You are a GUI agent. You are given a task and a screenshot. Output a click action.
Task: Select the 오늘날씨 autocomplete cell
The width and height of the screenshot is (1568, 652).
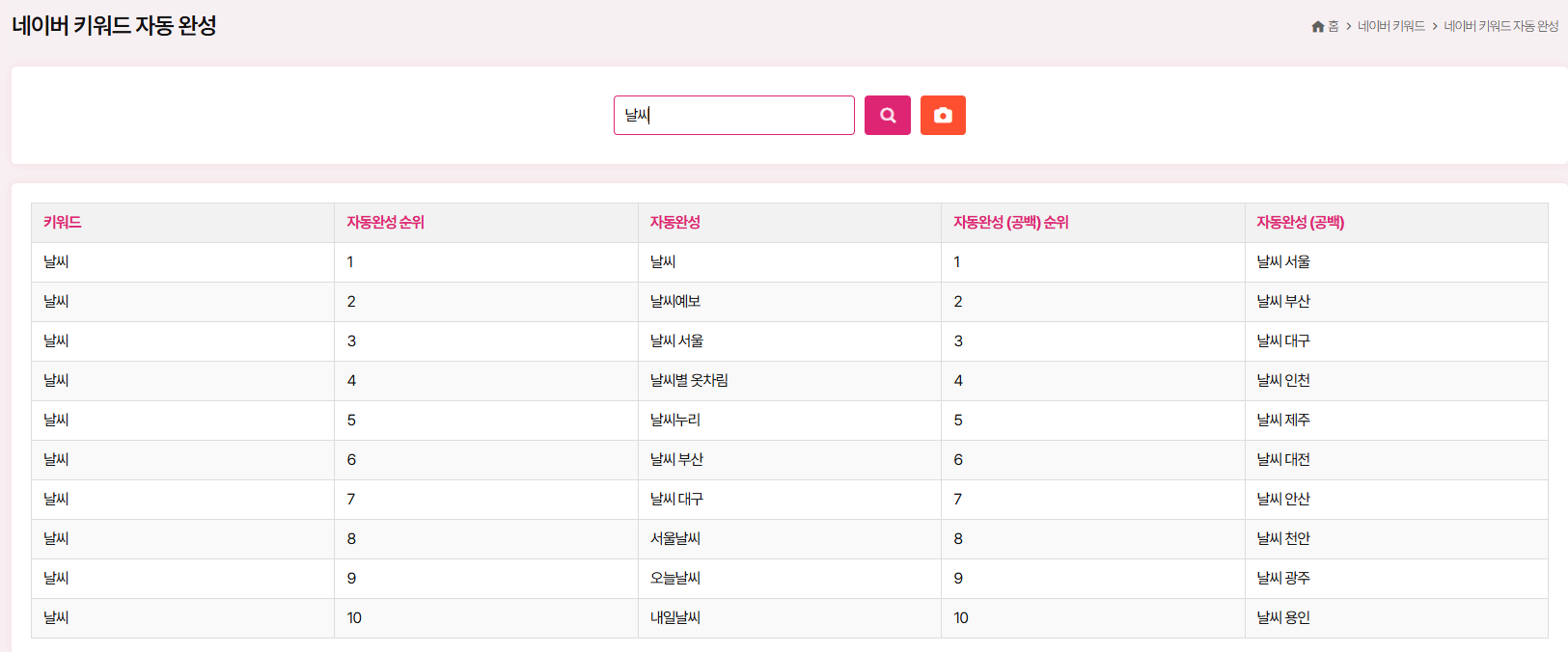tap(789, 578)
